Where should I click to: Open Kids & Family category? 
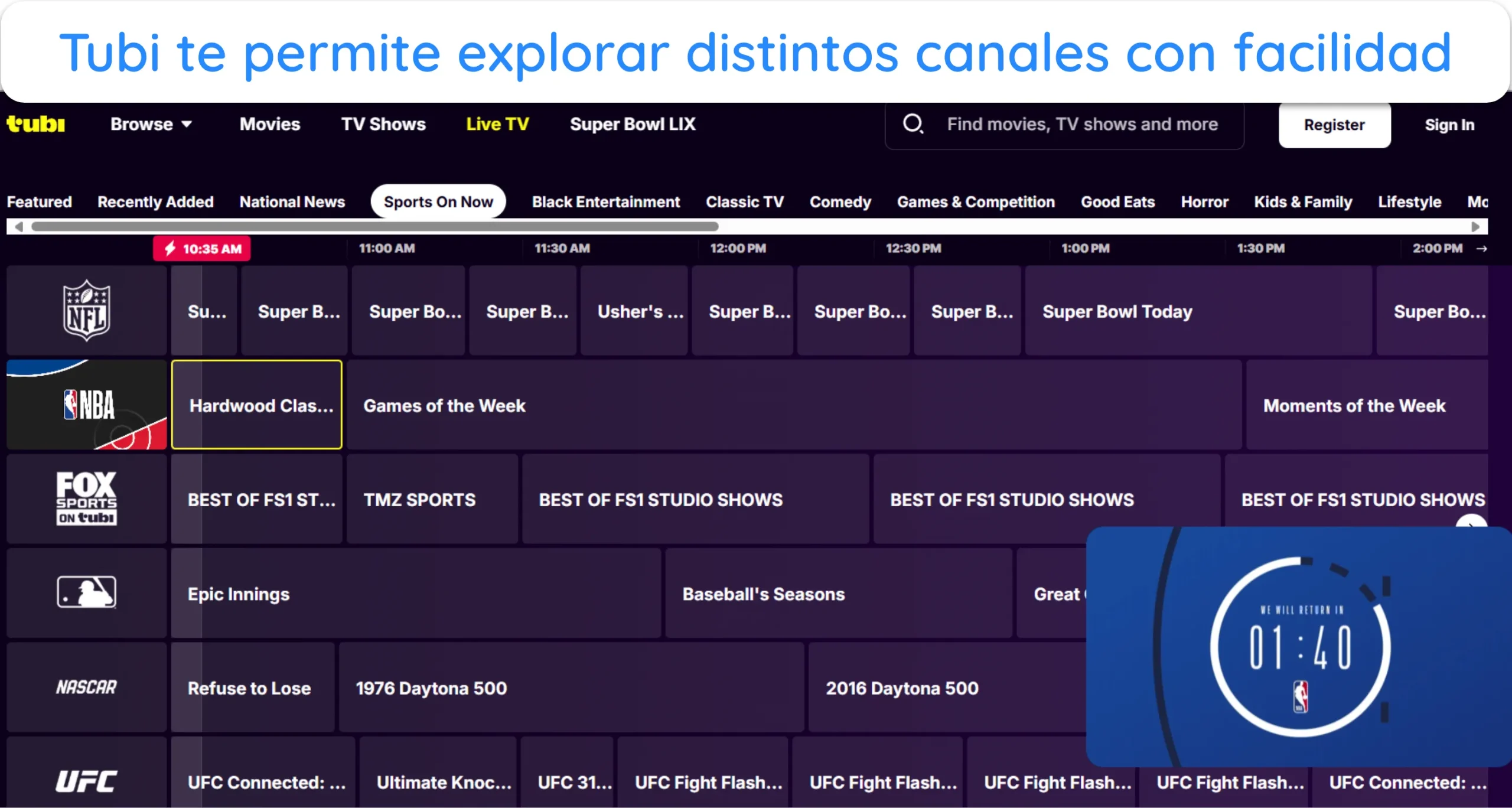(1303, 202)
